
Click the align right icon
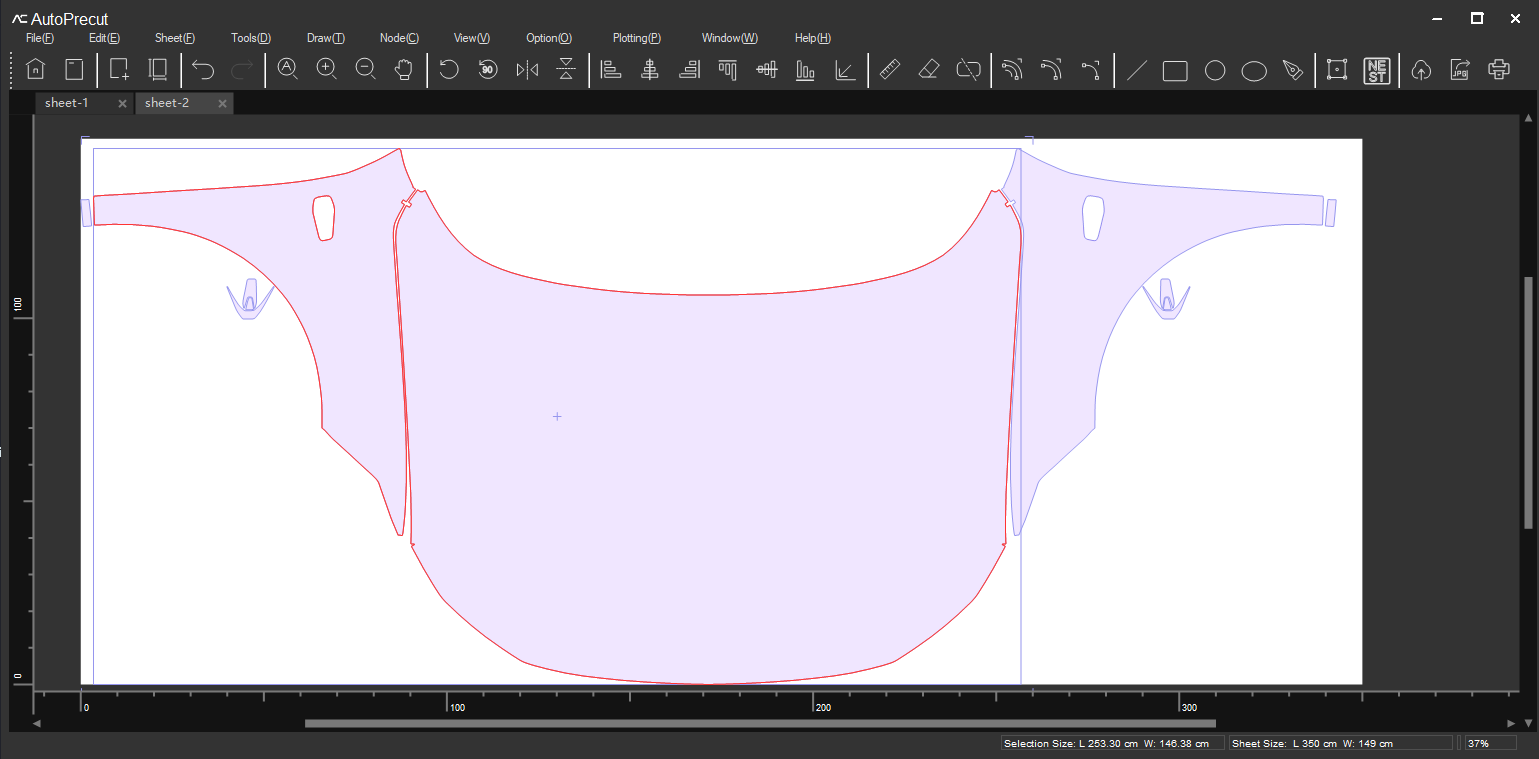click(689, 69)
